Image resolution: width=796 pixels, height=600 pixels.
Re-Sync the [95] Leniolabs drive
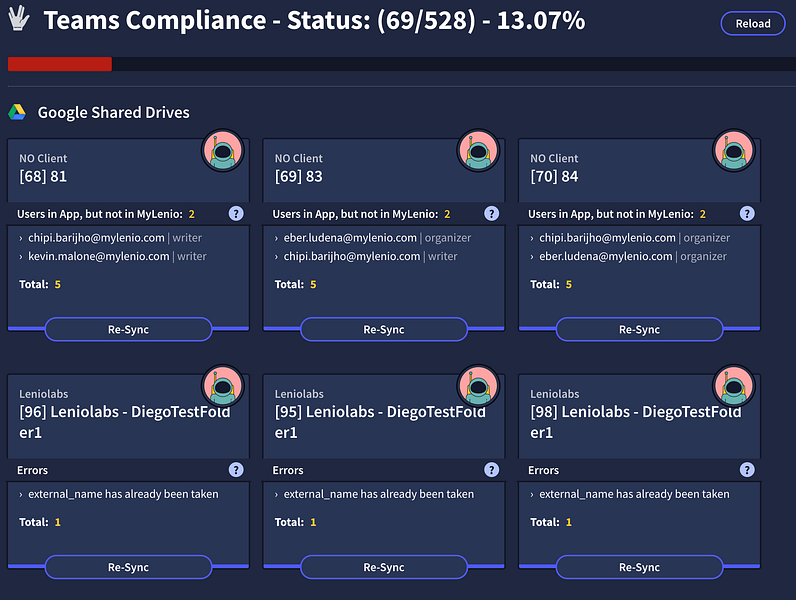pyautogui.click(x=384, y=567)
